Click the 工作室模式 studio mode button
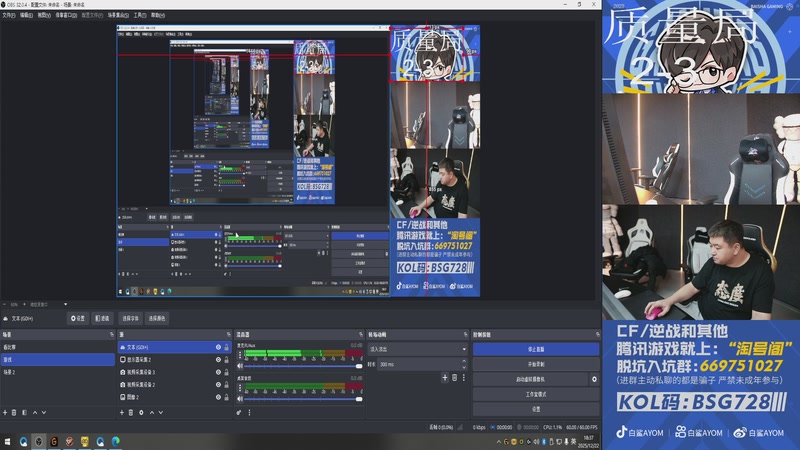800x450 pixels. click(536, 394)
